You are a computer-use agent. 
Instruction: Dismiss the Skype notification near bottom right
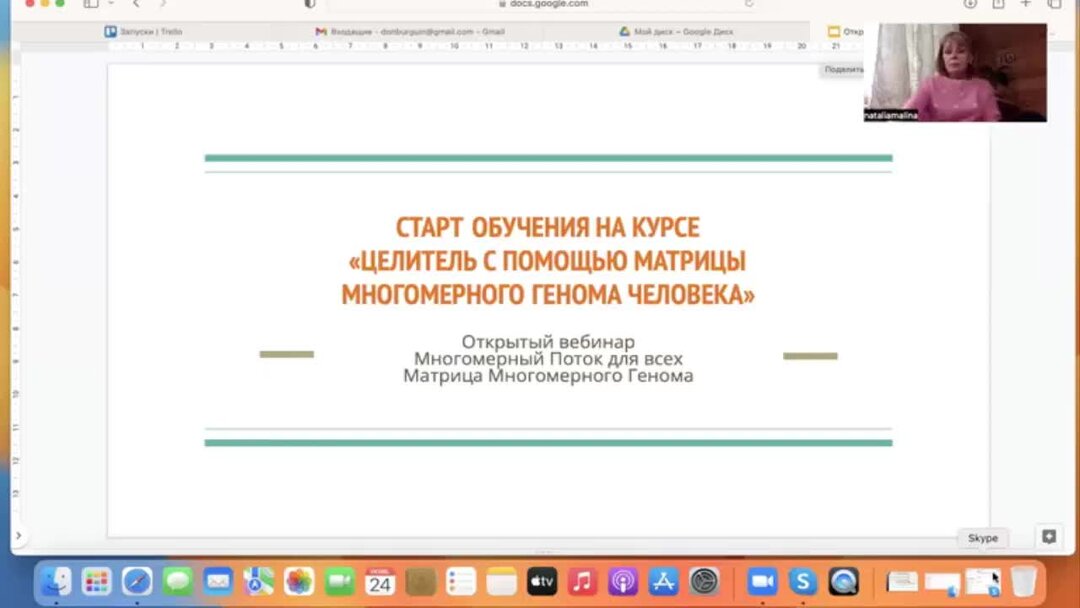(x=982, y=537)
